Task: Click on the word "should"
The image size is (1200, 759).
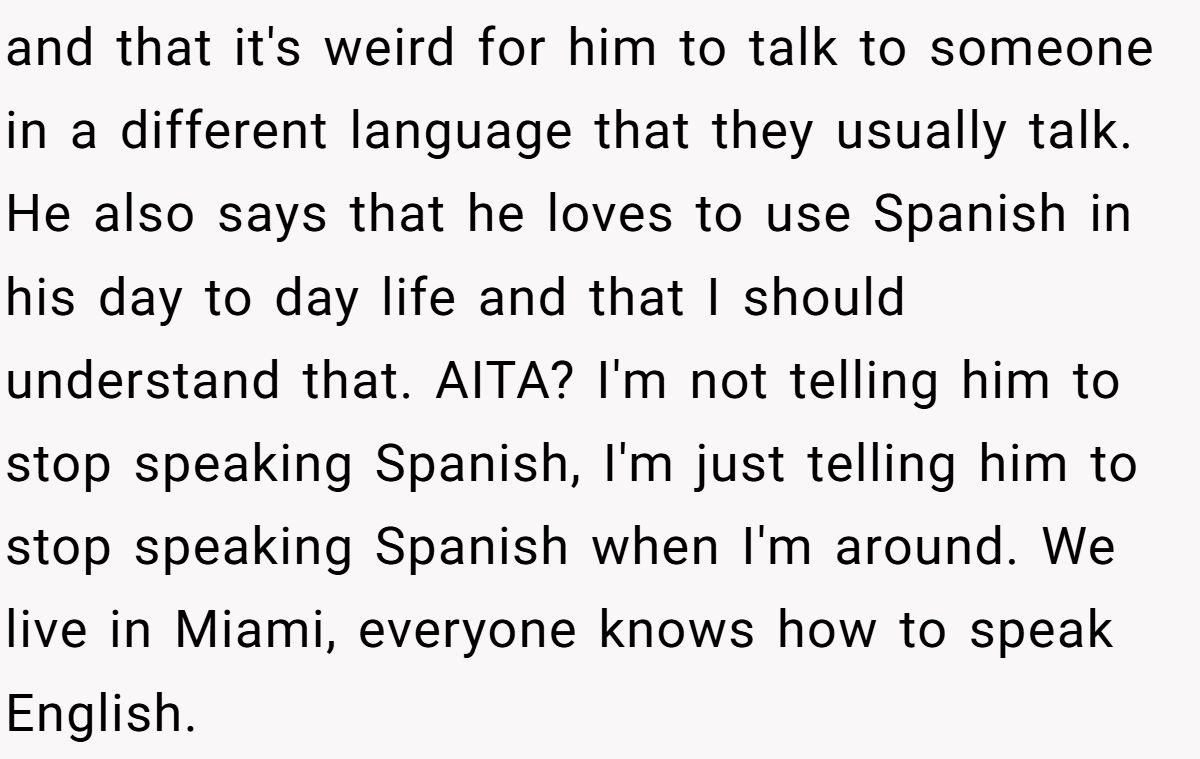Action: pos(823,298)
